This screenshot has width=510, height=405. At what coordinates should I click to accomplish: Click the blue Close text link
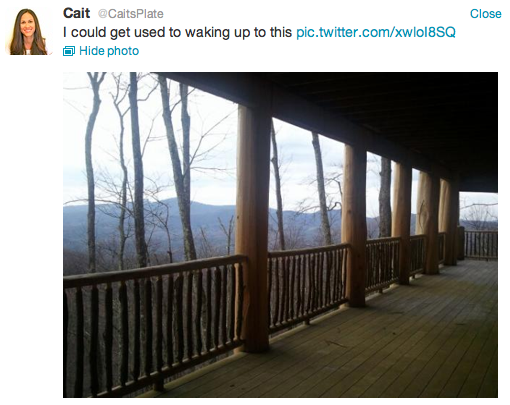[485, 14]
